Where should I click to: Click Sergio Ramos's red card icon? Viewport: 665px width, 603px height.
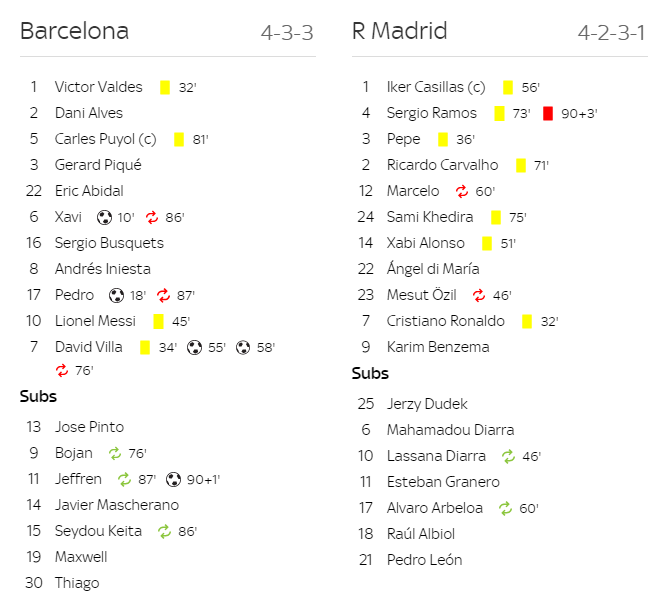(548, 114)
